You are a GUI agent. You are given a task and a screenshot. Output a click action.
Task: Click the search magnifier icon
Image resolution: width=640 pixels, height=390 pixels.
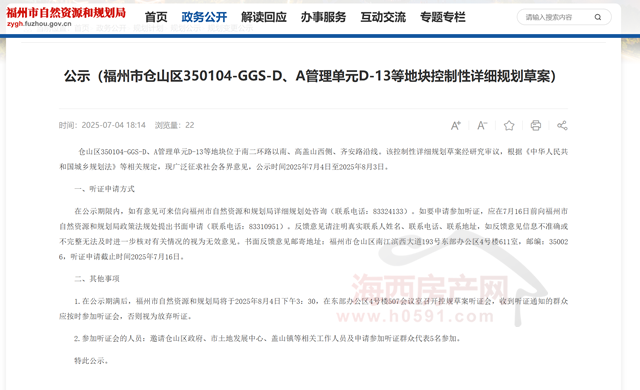(x=598, y=17)
